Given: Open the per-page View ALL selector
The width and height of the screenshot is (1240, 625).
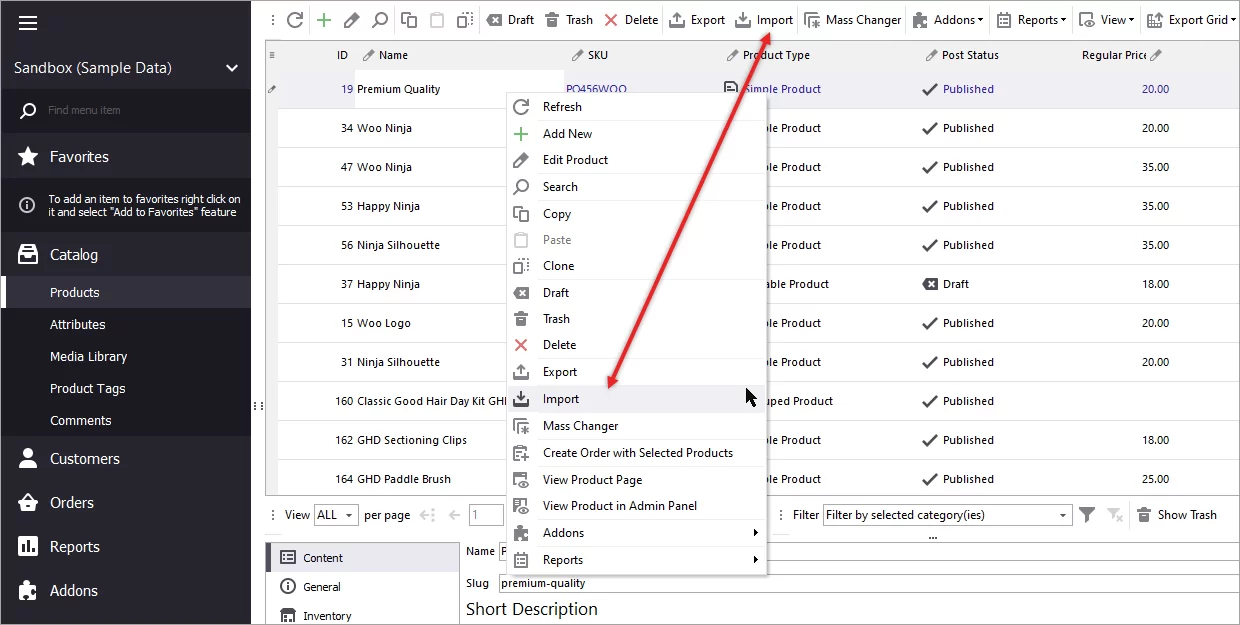Looking at the screenshot, I should (336, 514).
